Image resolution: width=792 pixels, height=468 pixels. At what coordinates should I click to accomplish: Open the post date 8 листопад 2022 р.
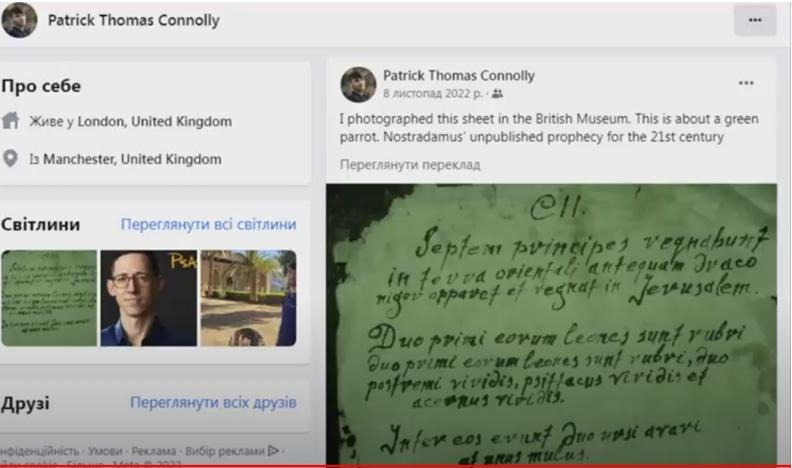[x=433, y=94]
